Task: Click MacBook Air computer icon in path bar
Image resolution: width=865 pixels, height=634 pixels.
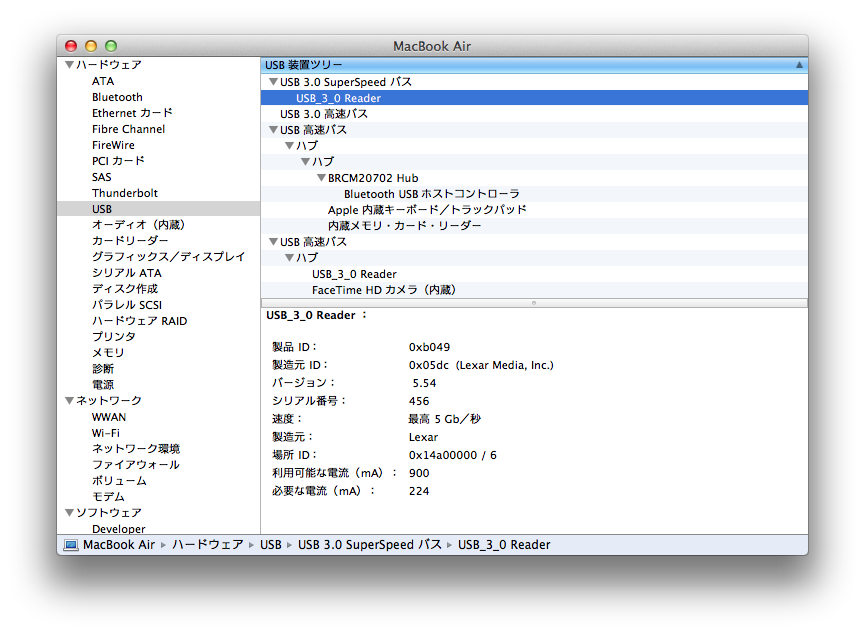Action: (71, 545)
